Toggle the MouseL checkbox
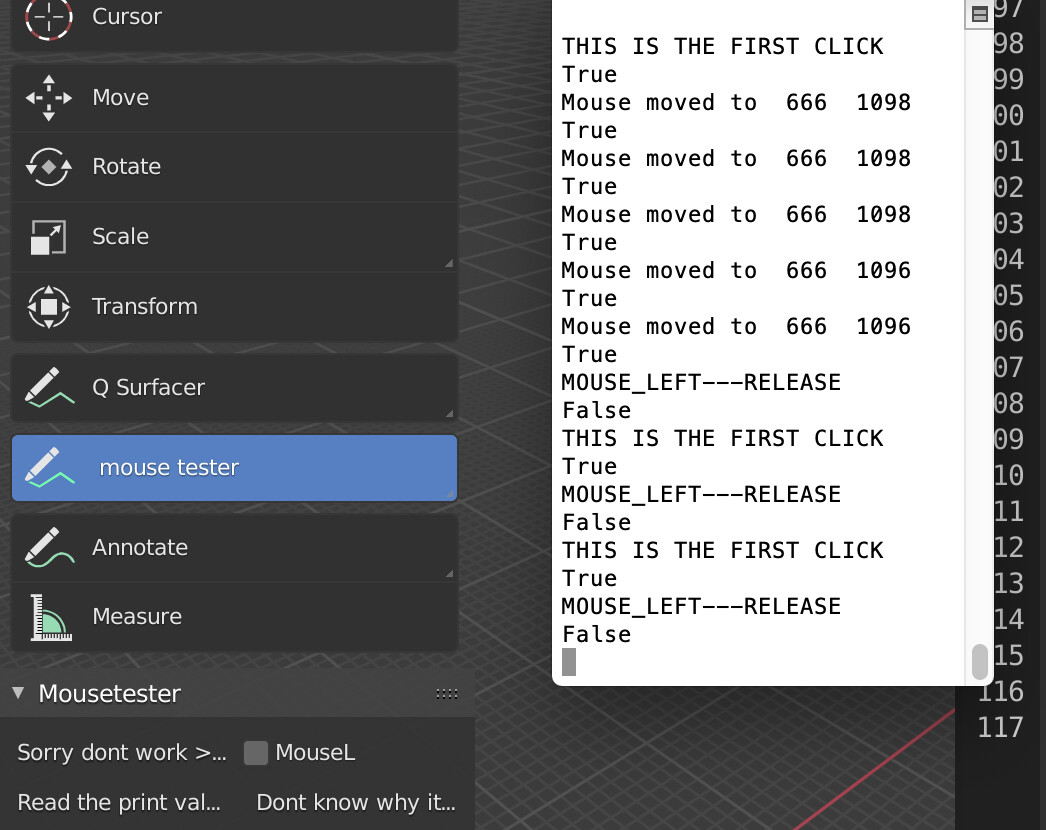The image size is (1046, 830). pyautogui.click(x=255, y=753)
